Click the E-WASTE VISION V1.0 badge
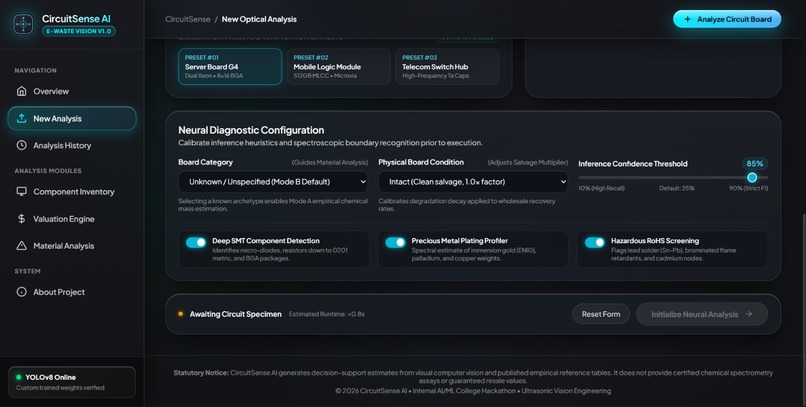This screenshot has height=407, width=806. pos(79,31)
